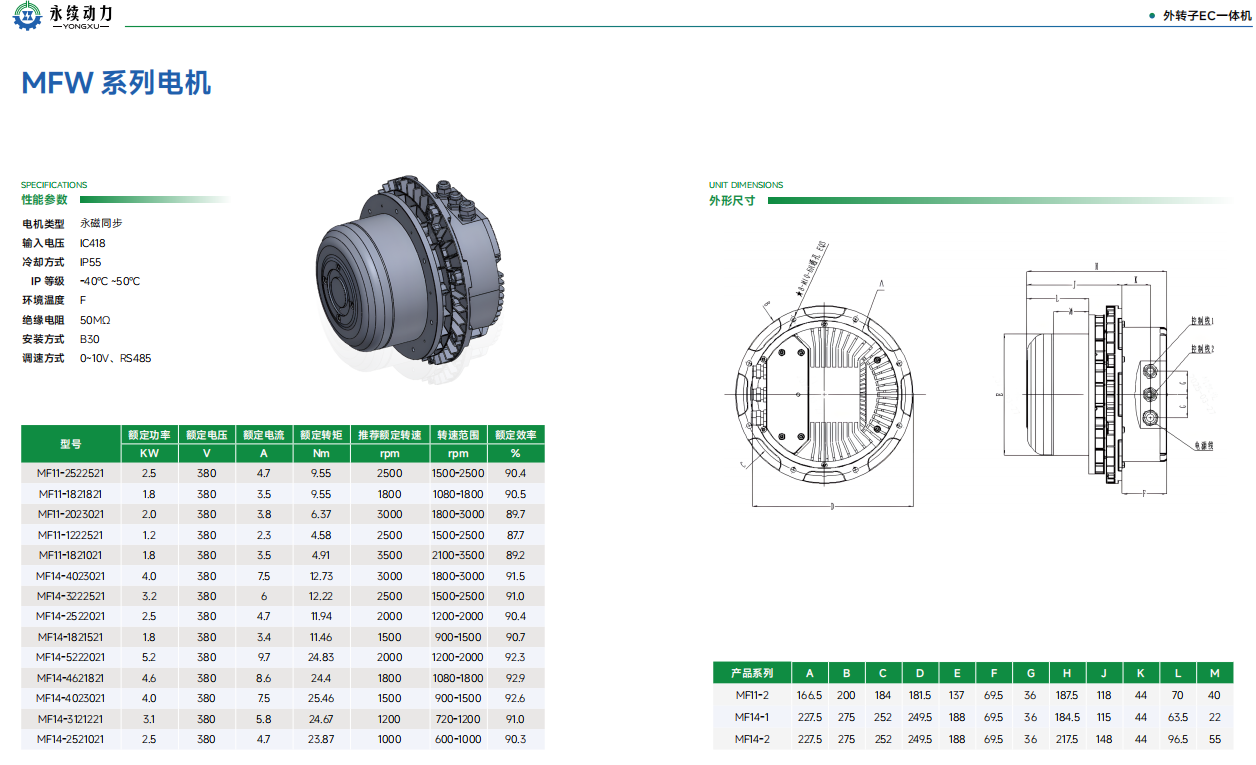Click the 额定转矩 column header
This screenshot has width=1256, height=765.
[x=320, y=435]
